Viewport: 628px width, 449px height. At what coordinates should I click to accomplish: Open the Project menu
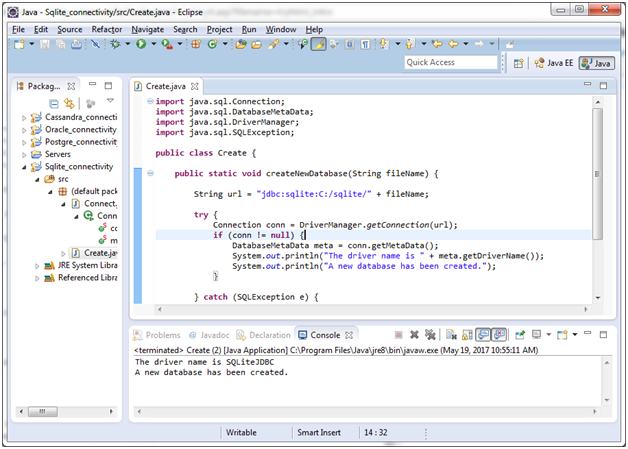[x=219, y=29]
